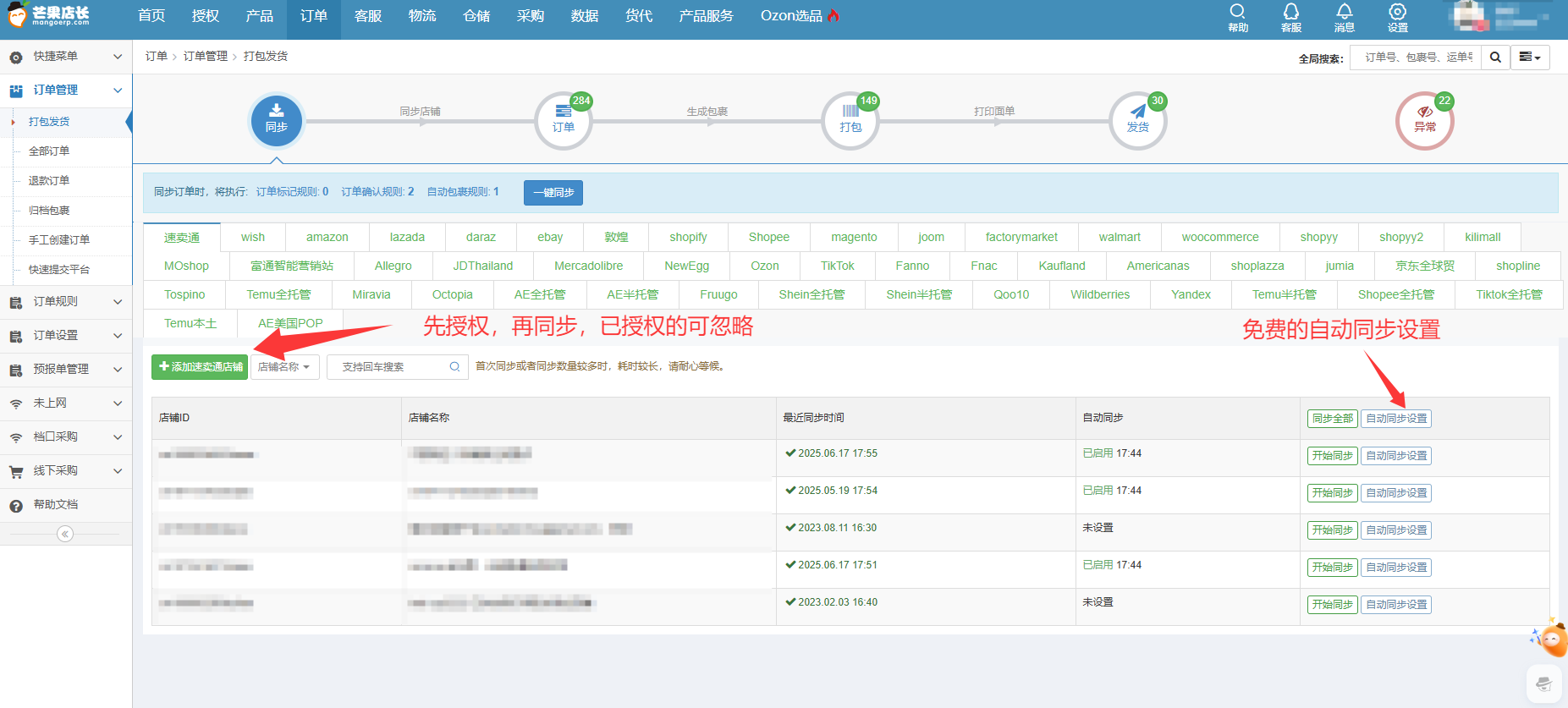The width and height of the screenshot is (1568, 708).
Task: Expand the 线下采购 chevron
Action: coord(118,471)
